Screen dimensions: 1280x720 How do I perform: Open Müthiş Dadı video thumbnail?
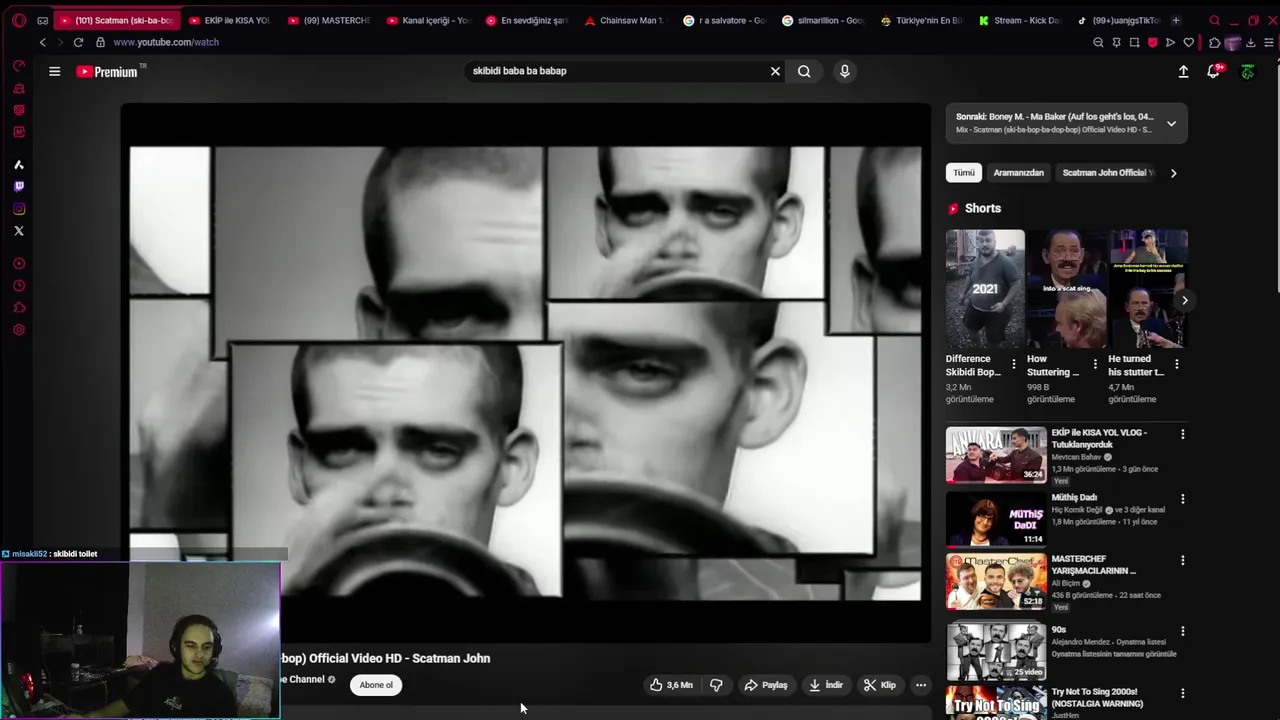996,518
